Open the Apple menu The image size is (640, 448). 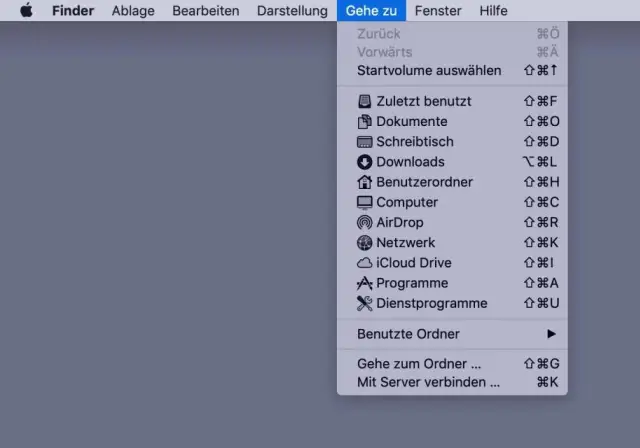[27, 11]
